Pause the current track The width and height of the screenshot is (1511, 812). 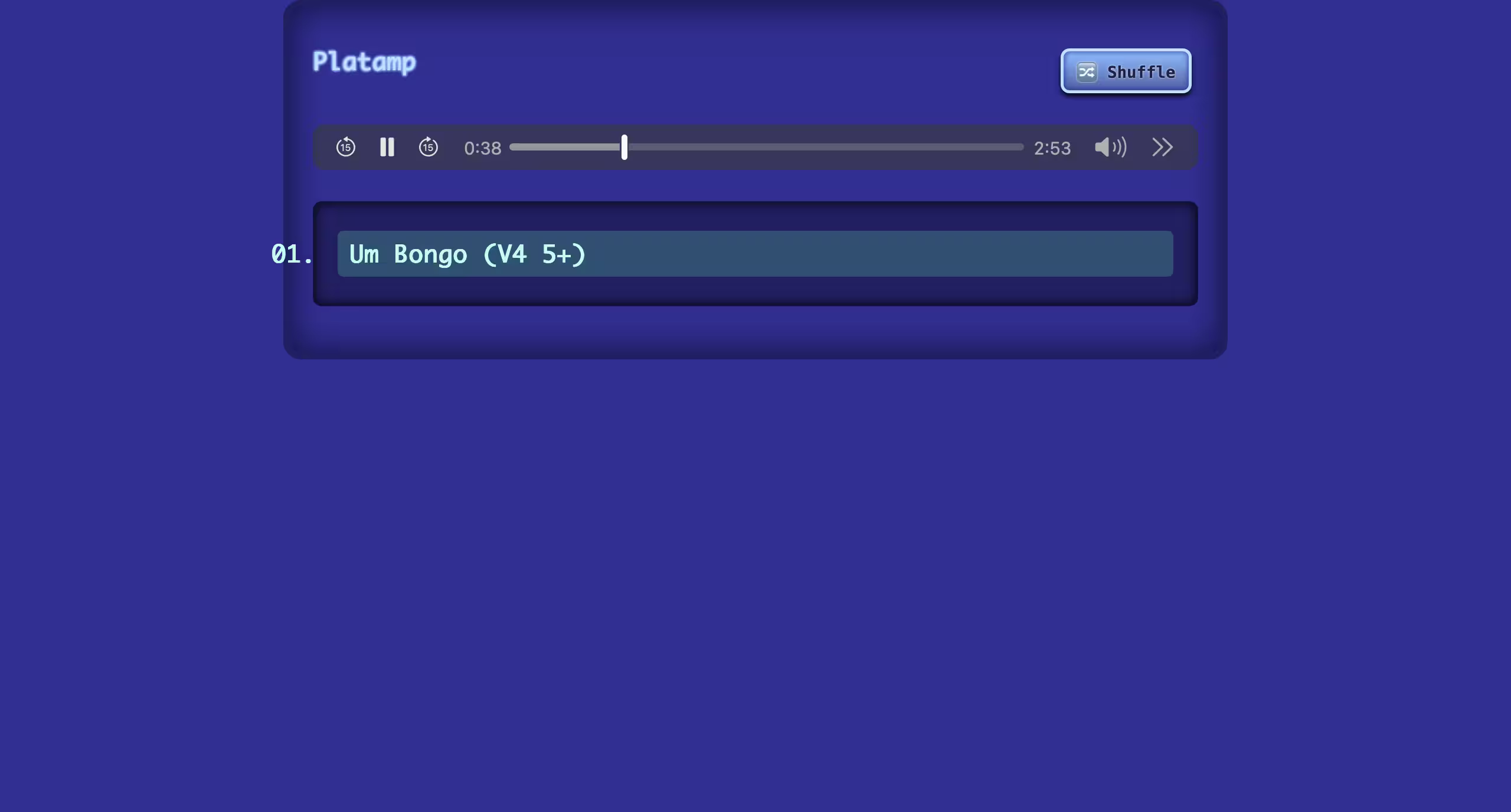[x=387, y=147]
